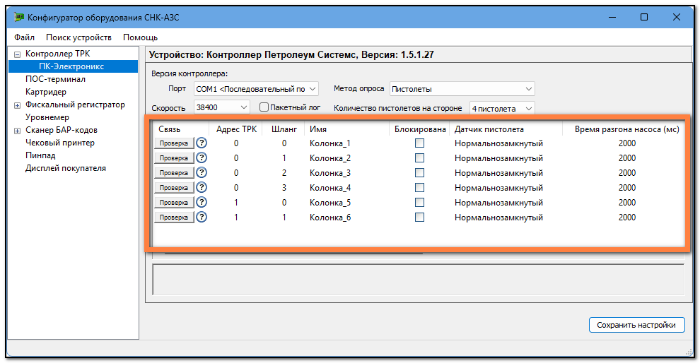Click the help icon for Колонка_2
Screen dimensions: 700x363
click(202, 158)
